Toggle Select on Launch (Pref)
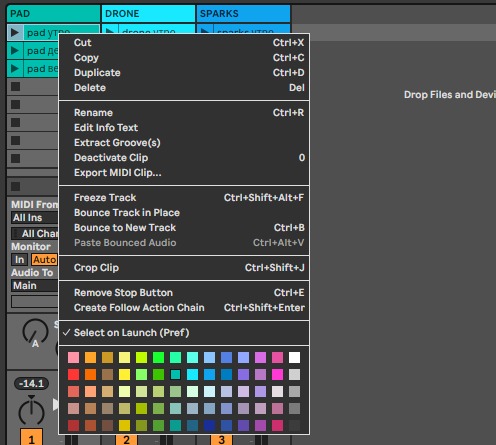The width and height of the screenshot is (496, 445). 184,333
